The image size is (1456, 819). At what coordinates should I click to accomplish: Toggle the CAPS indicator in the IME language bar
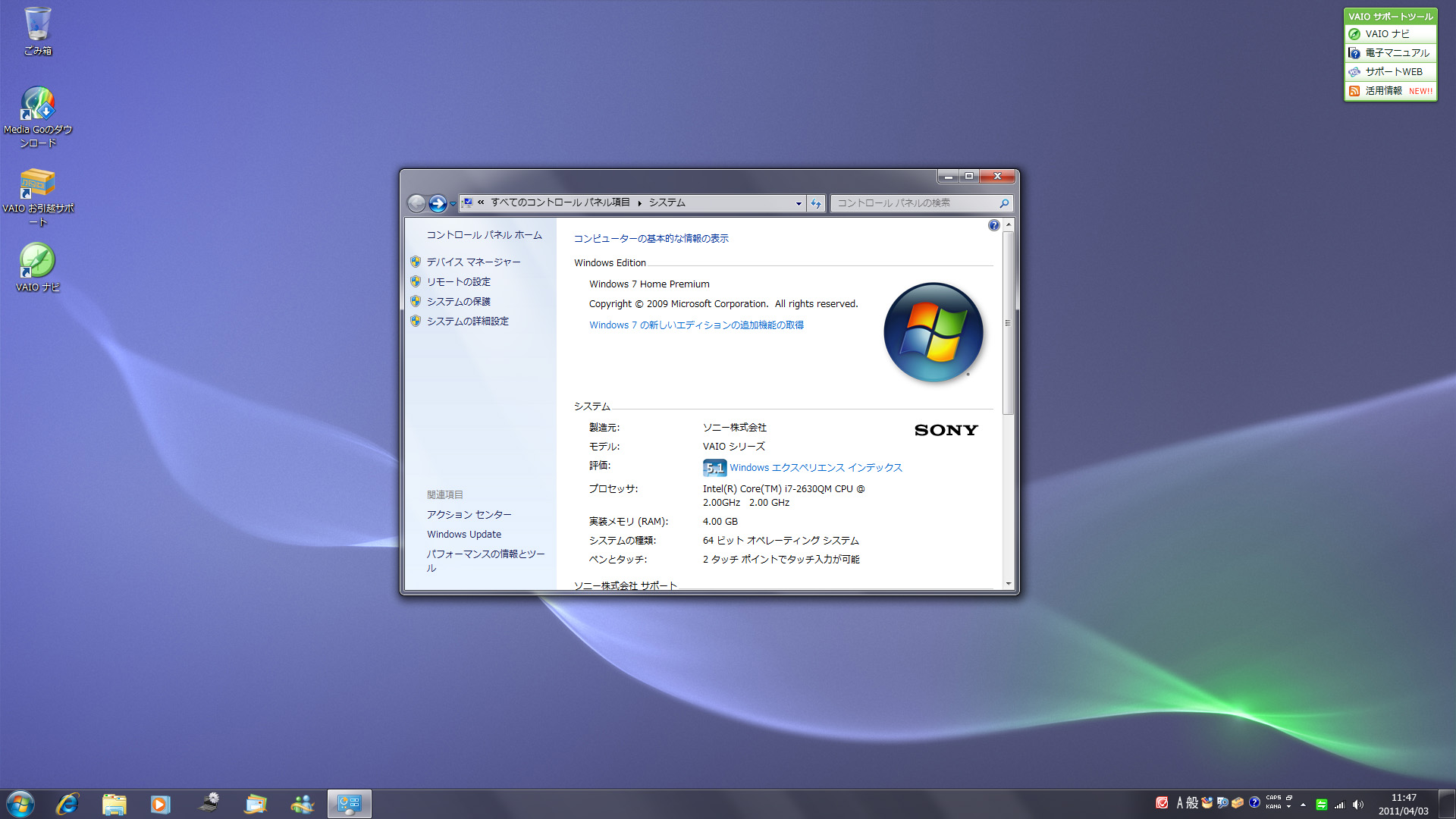click(1273, 798)
